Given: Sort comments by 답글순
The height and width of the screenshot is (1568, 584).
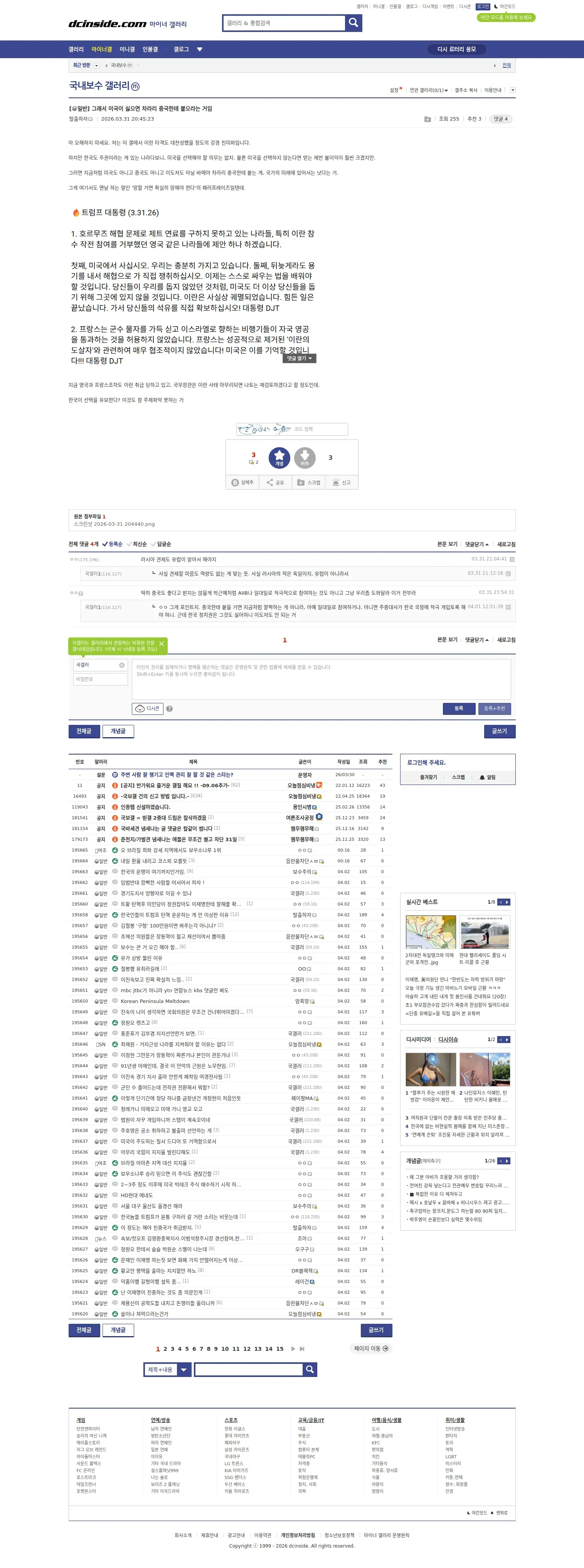Looking at the screenshot, I should 161,544.
